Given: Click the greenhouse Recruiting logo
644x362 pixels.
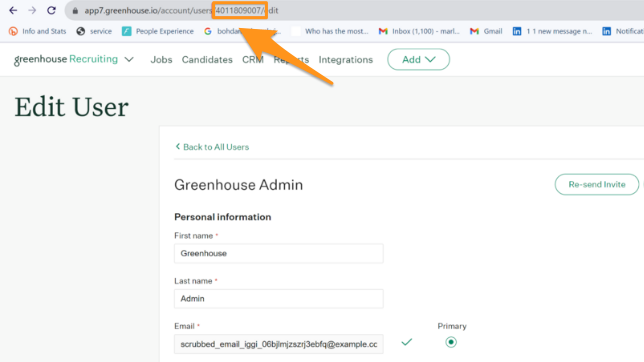Looking at the screenshot, I should tap(66, 60).
